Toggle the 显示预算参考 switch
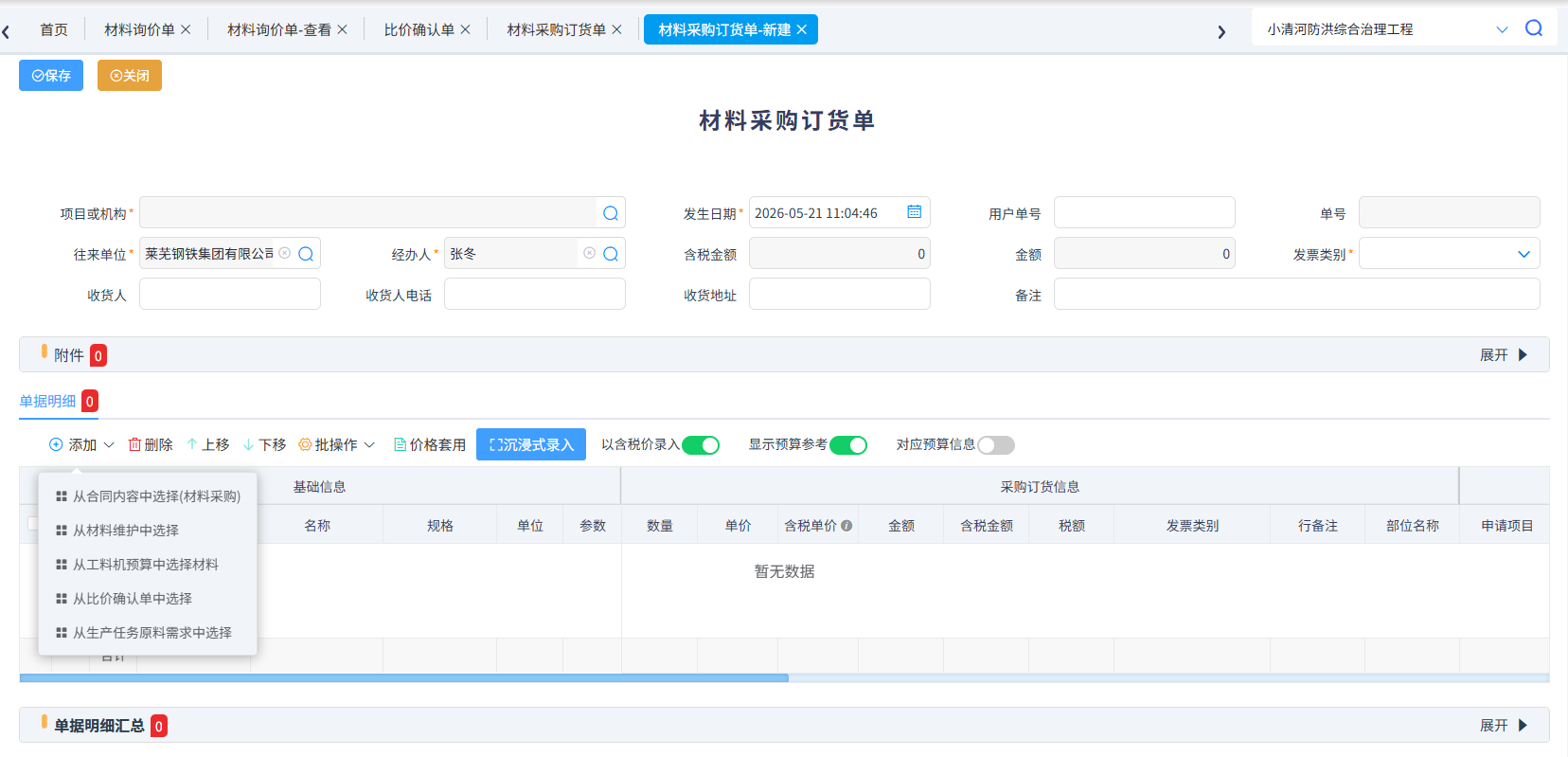 848,445
